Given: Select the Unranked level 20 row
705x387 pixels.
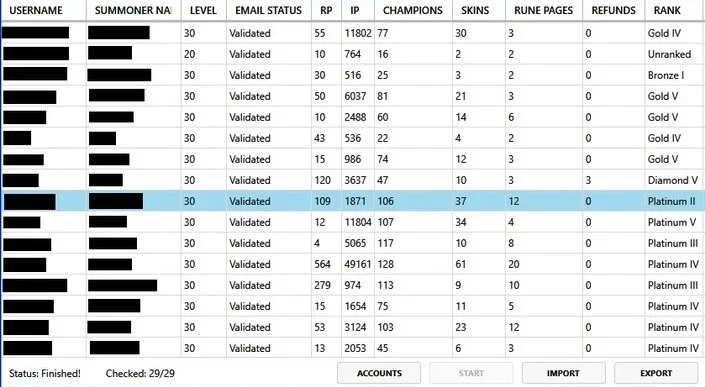Looking at the screenshot, I should (352, 54).
